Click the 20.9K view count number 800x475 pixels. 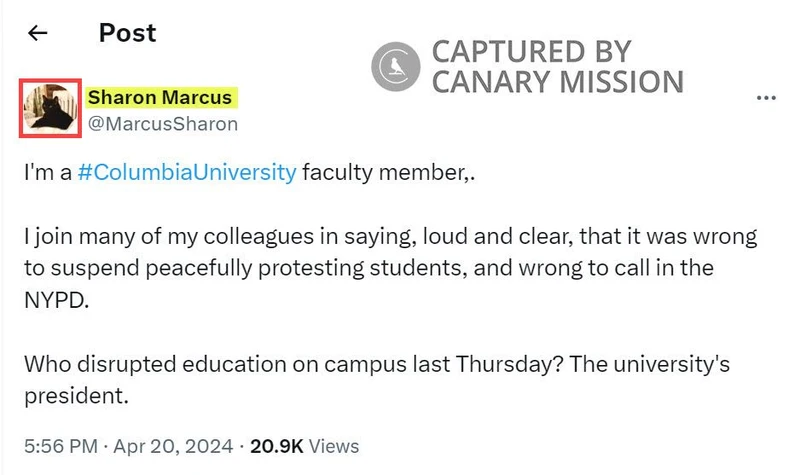pos(278,445)
